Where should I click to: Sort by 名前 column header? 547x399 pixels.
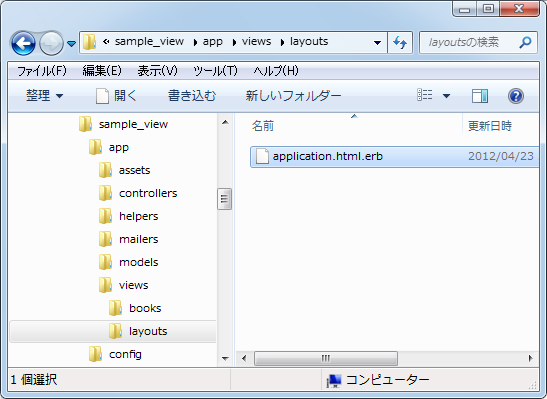click(x=263, y=126)
